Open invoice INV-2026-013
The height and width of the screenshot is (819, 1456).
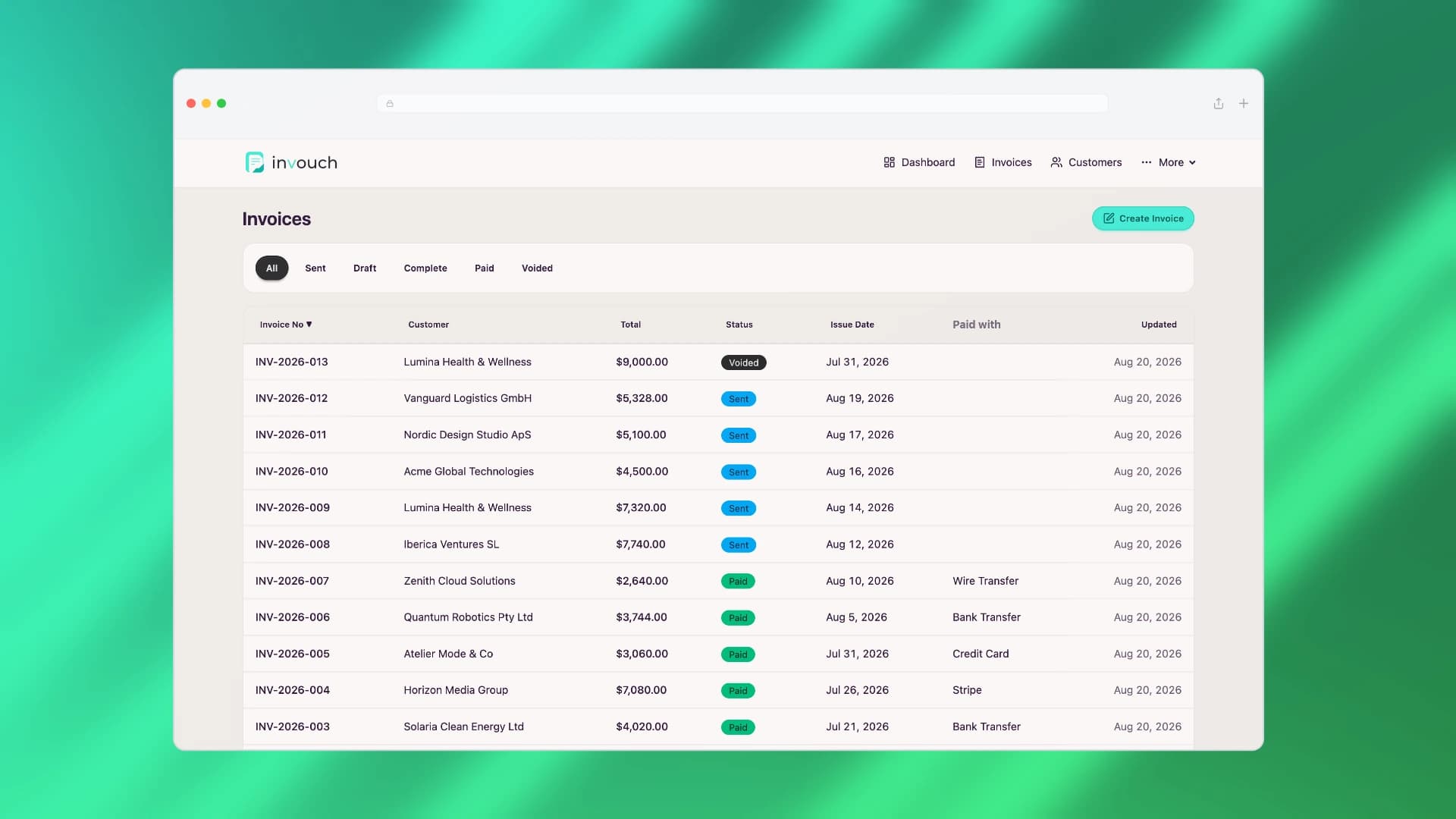click(291, 362)
